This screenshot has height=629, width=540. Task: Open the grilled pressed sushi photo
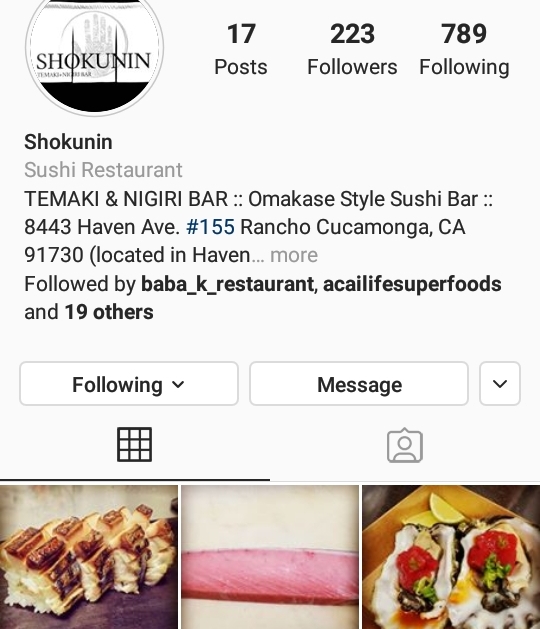pyautogui.click(x=89, y=557)
